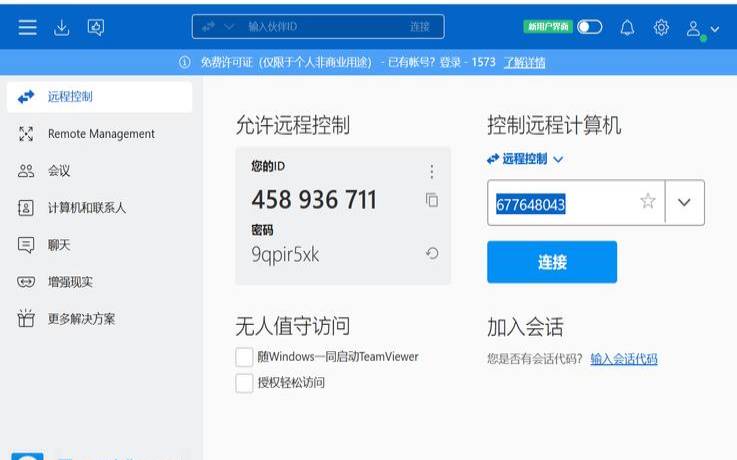Open the notifications bell
This screenshot has width=737, height=460.
point(627,28)
